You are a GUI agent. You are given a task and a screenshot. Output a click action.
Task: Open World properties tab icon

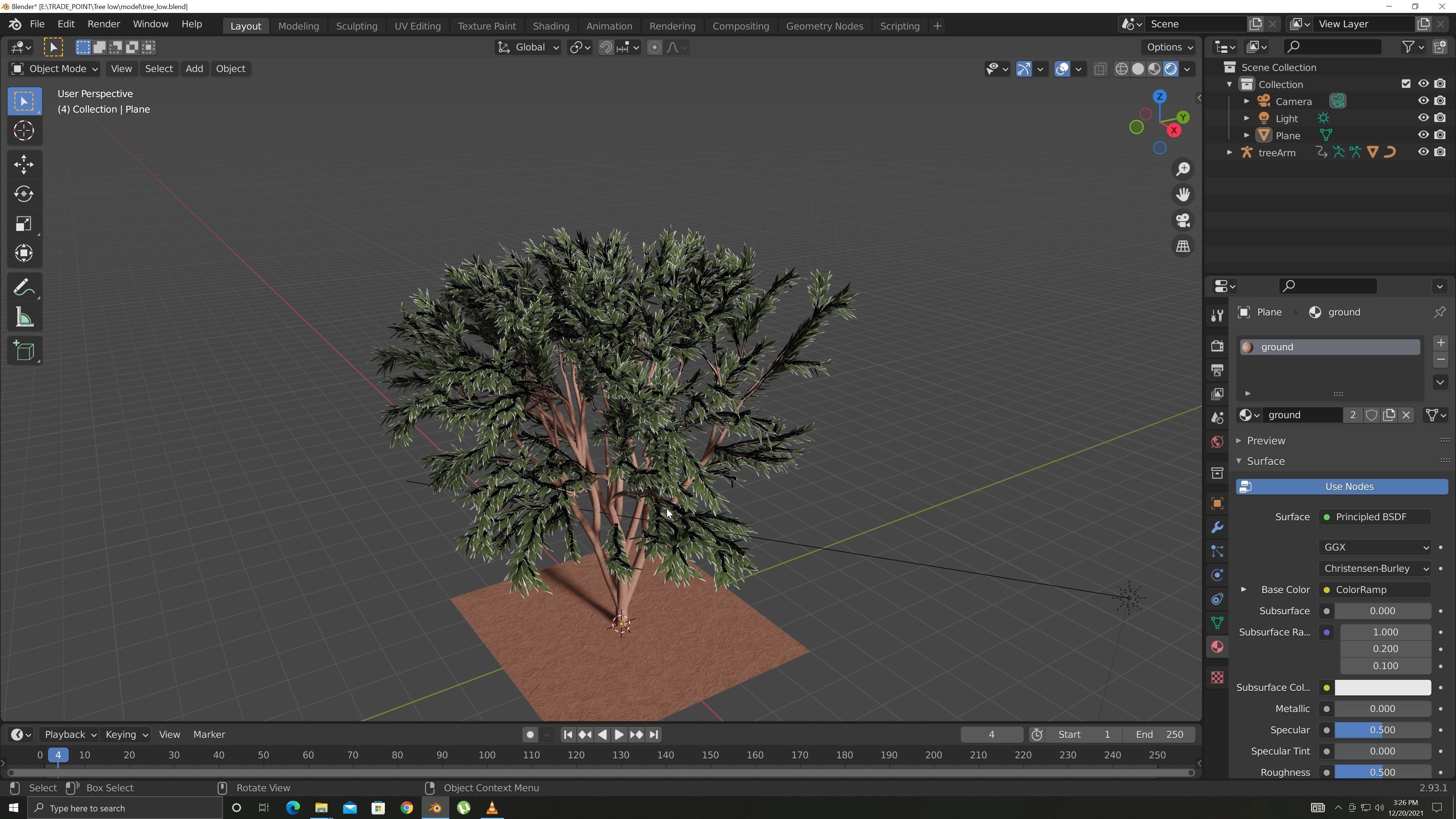pos(1217,441)
